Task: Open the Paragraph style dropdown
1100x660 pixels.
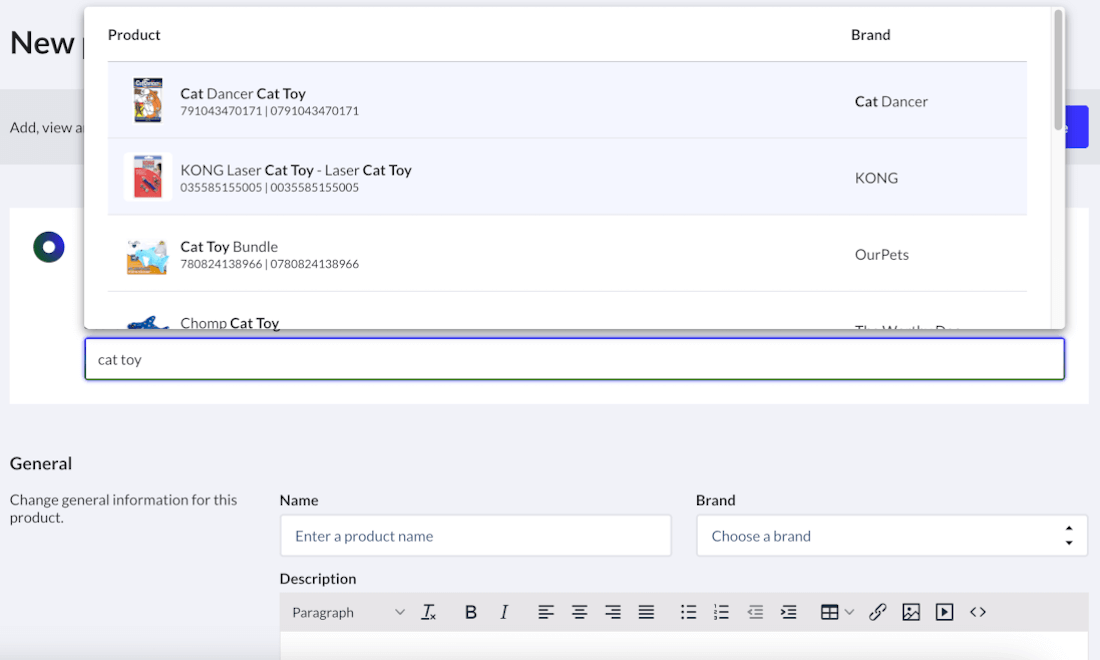Action: pos(348,612)
